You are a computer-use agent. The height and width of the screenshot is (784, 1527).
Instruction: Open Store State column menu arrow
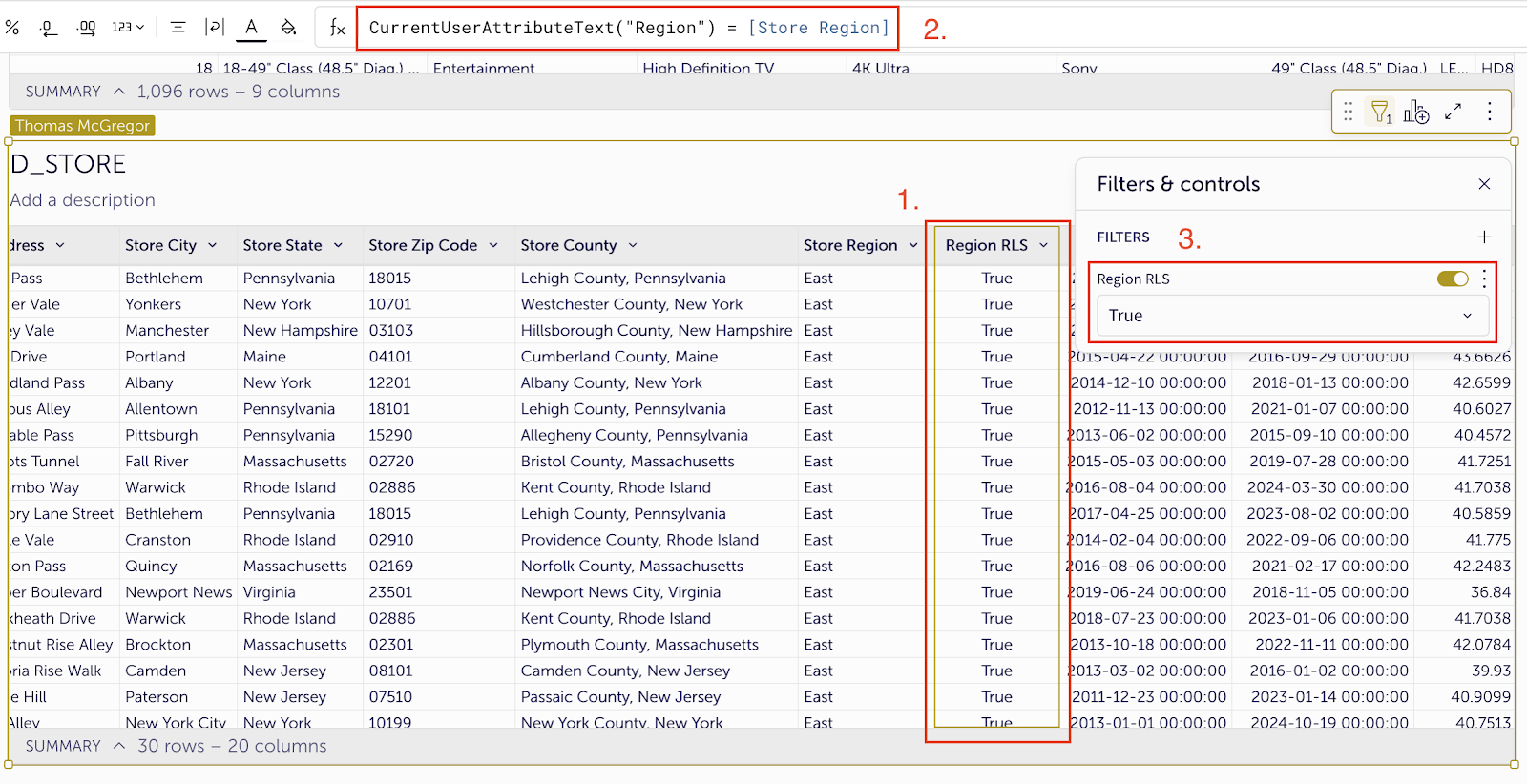coord(338,245)
